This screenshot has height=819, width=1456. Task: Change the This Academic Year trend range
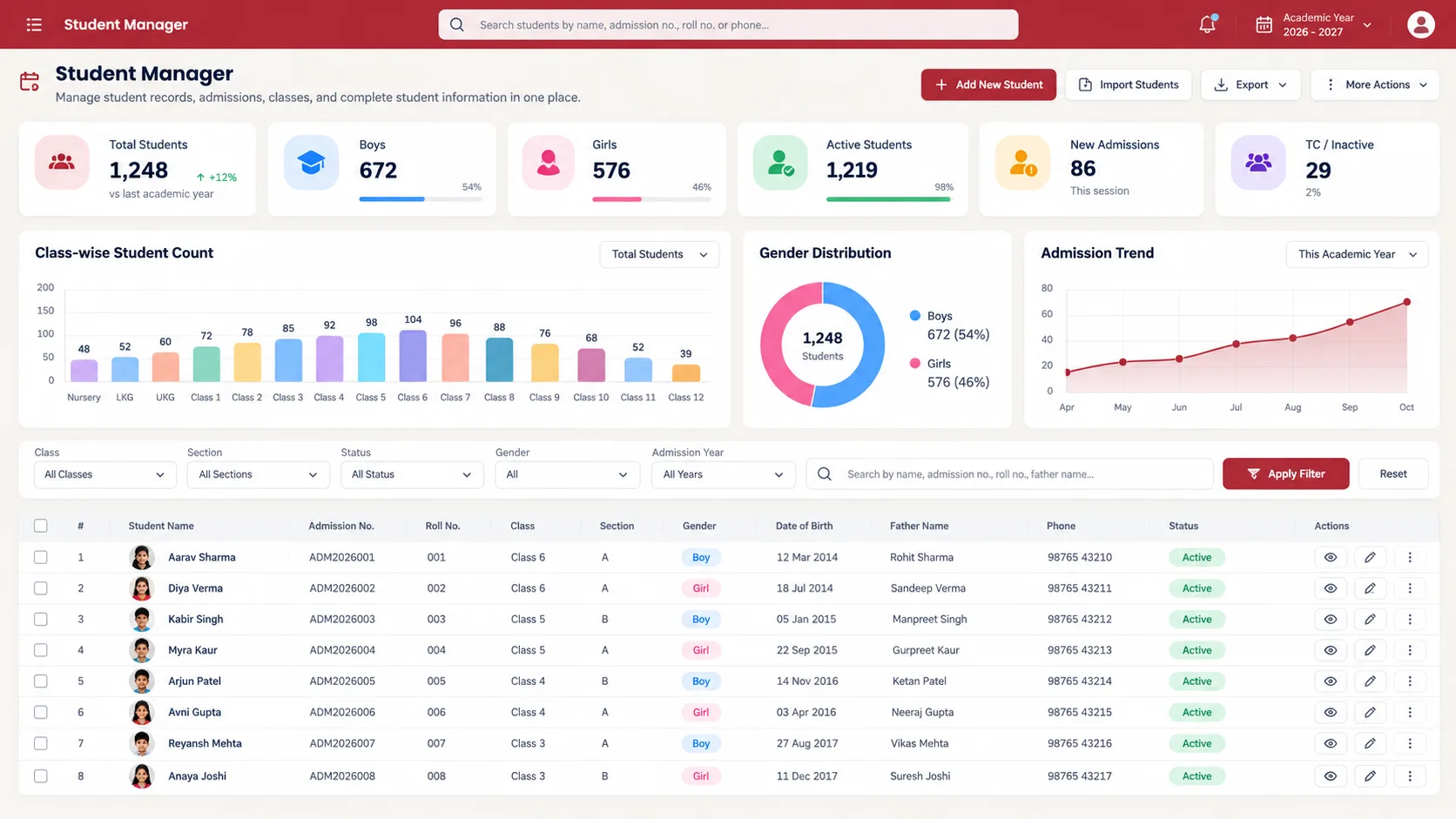point(1357,254)
